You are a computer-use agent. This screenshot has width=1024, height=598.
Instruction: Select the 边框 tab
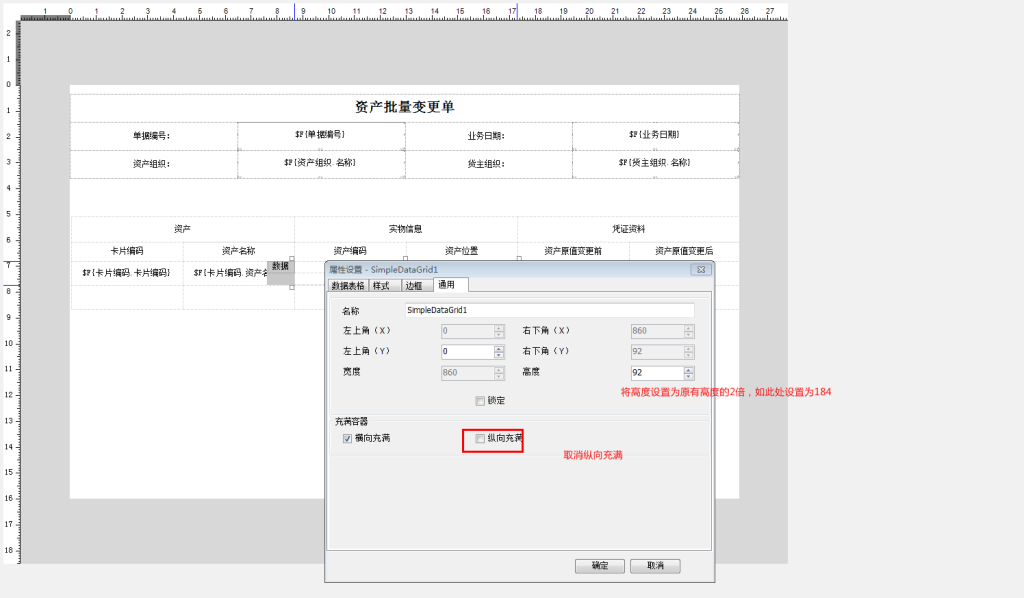(414, 284)
